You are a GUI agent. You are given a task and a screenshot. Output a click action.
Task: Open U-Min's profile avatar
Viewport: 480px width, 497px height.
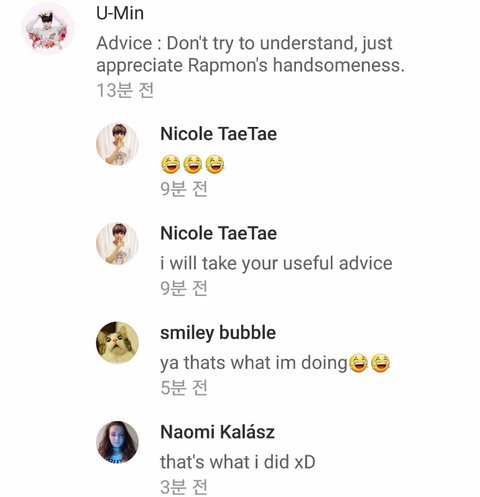(x=48, y=28)
